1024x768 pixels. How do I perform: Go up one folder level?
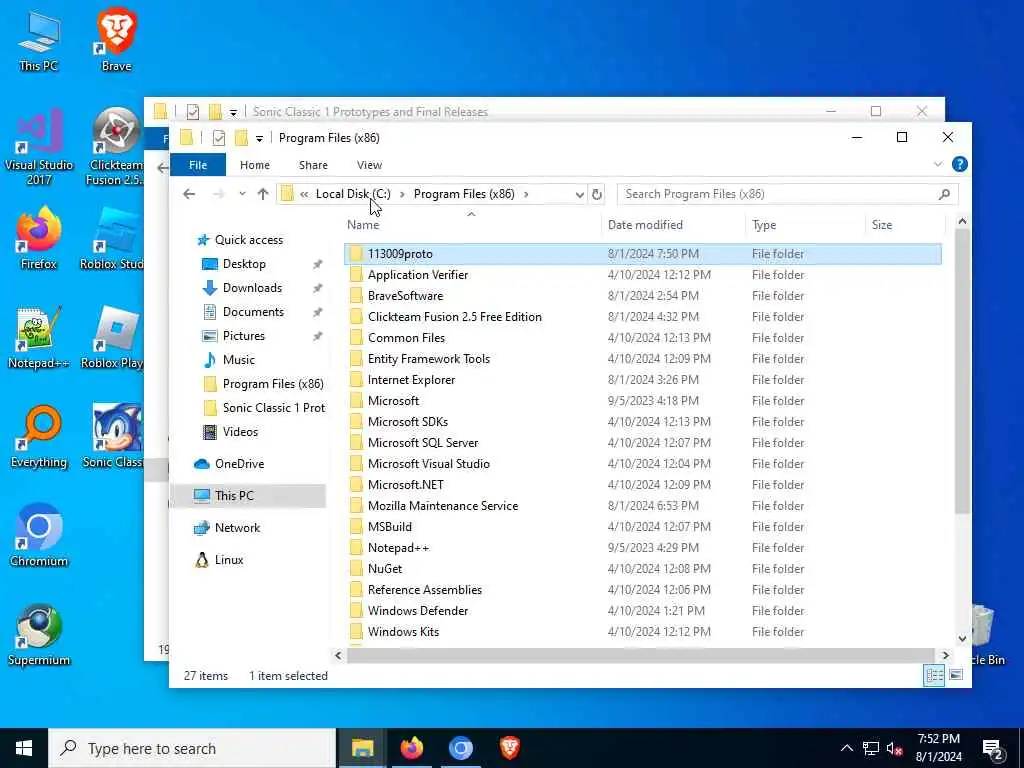click(x=263, y=194)
